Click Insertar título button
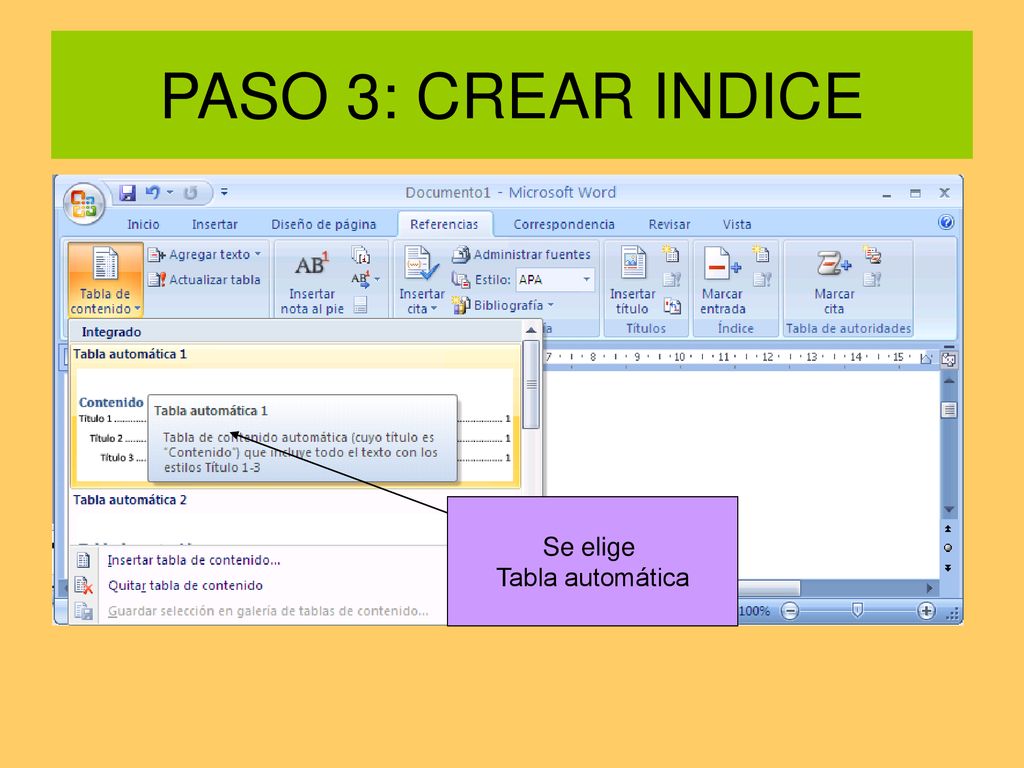This screenshot has height=768, width=1024. tap(632, 281)
